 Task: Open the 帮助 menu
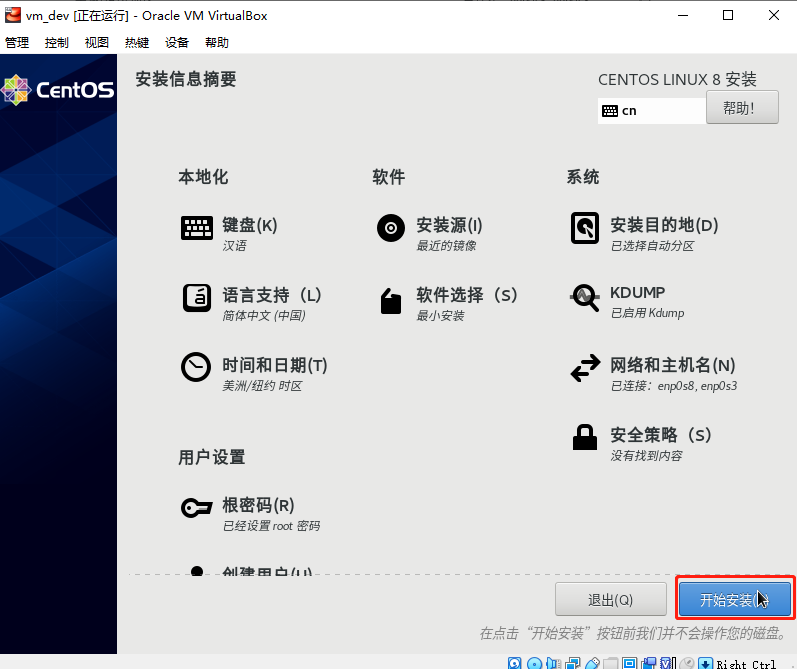217,42
